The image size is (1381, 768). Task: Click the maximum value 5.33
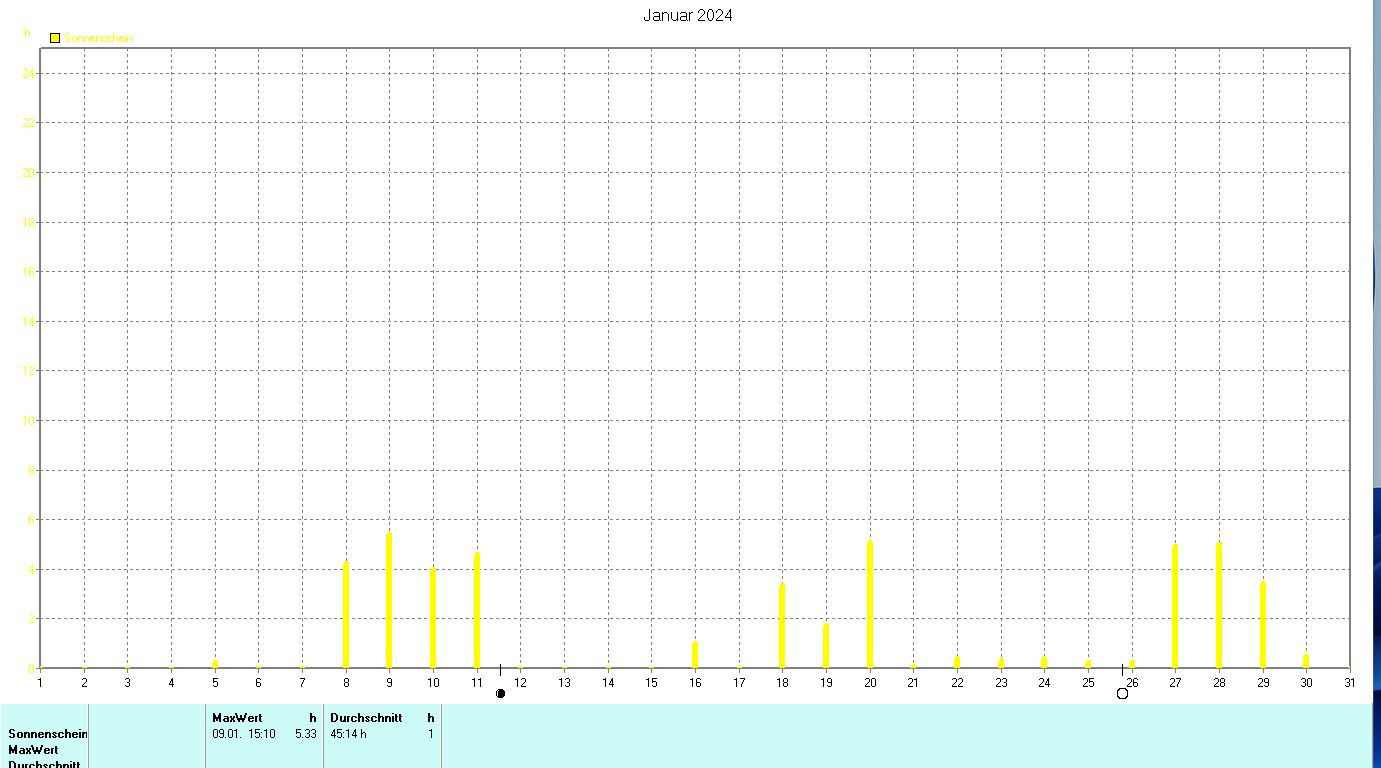tap(306, 734)
